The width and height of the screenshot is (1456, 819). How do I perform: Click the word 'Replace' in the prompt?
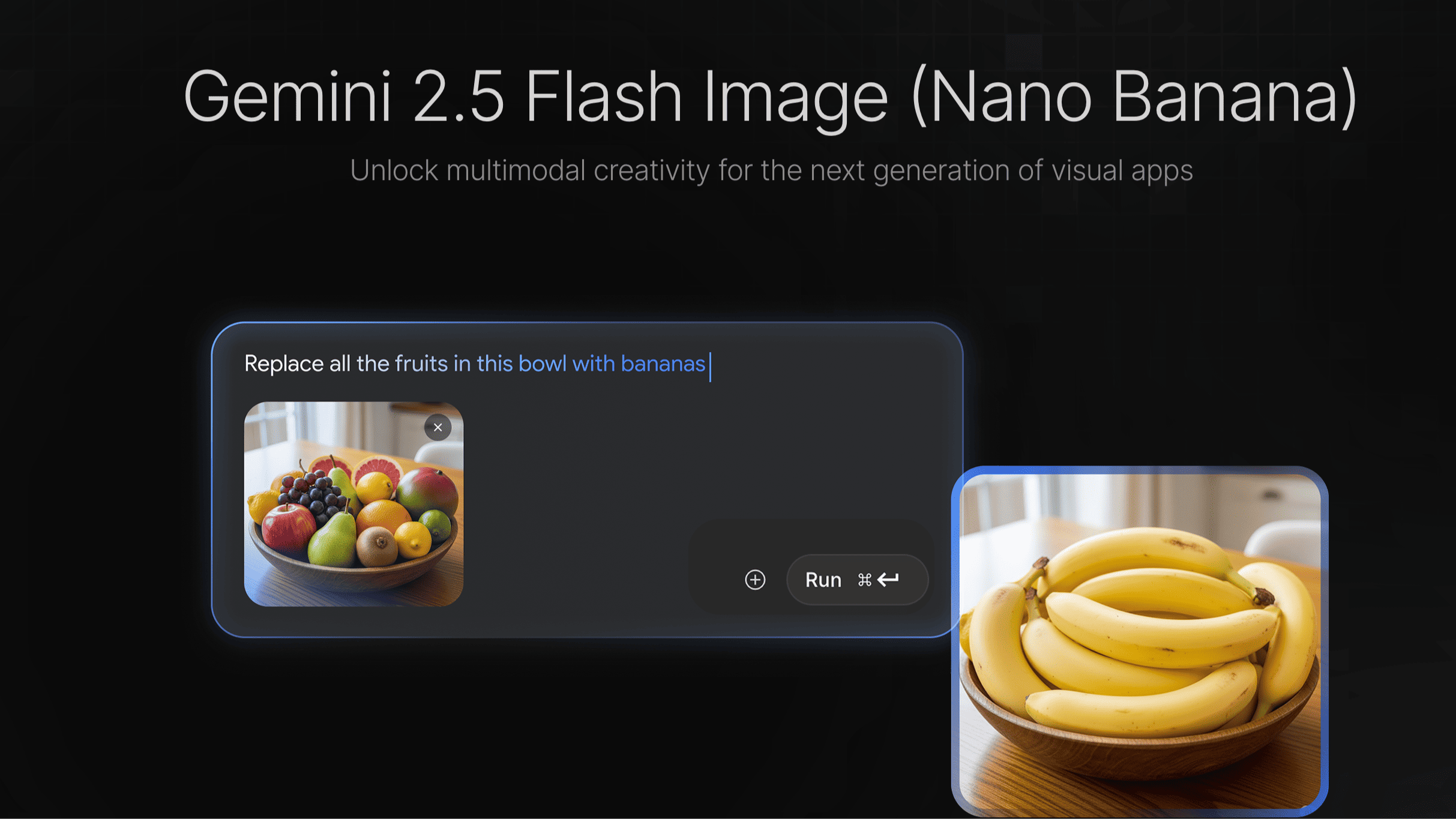point(284,364)
